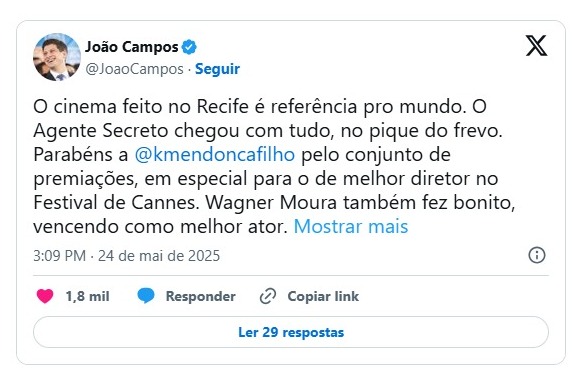583x379 pixels.
Task: Click the Festival de Cannes sentence
Action: pos(115,203)
